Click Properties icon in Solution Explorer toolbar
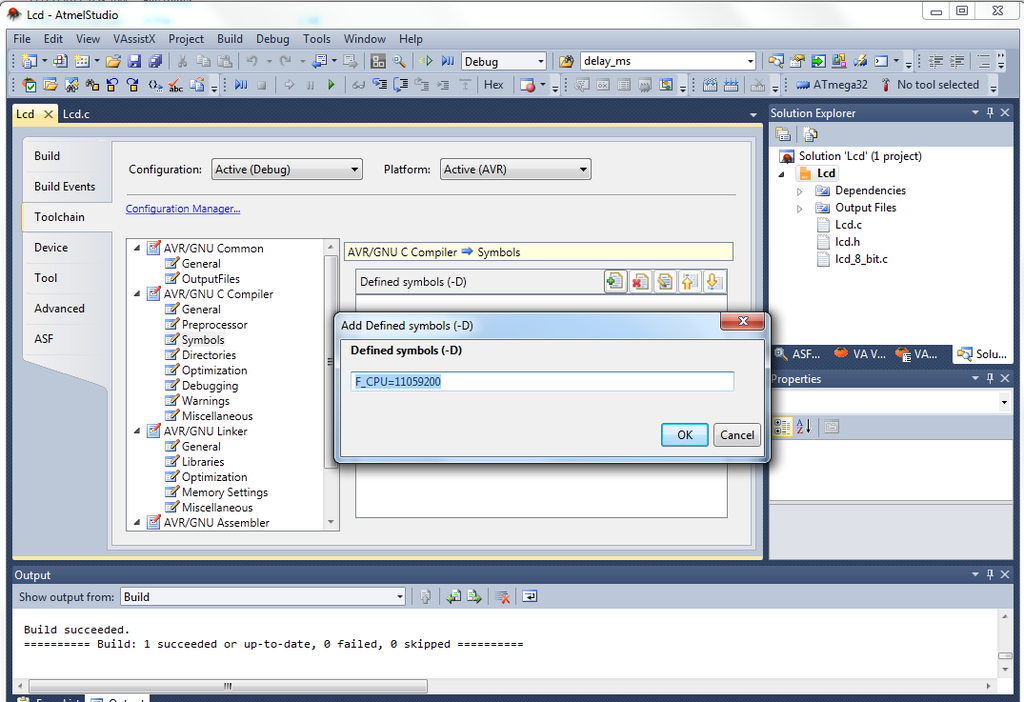1024x702 pixels. pyautogui.click(x=783, y=135)
